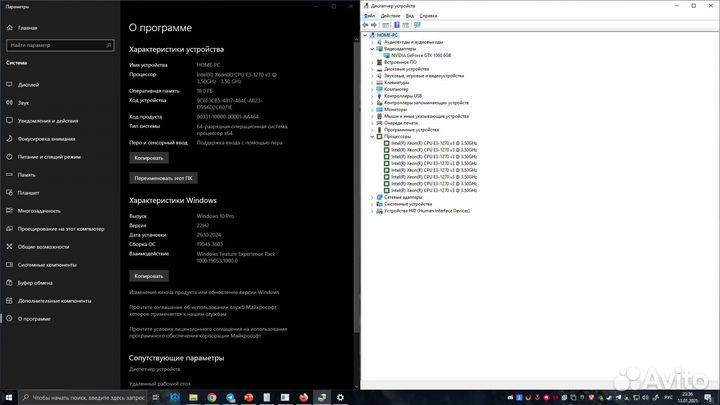This screenshot has height=405, width=720.
Task: Open the Settings gear on the taskbar
Action: point(340,397)
